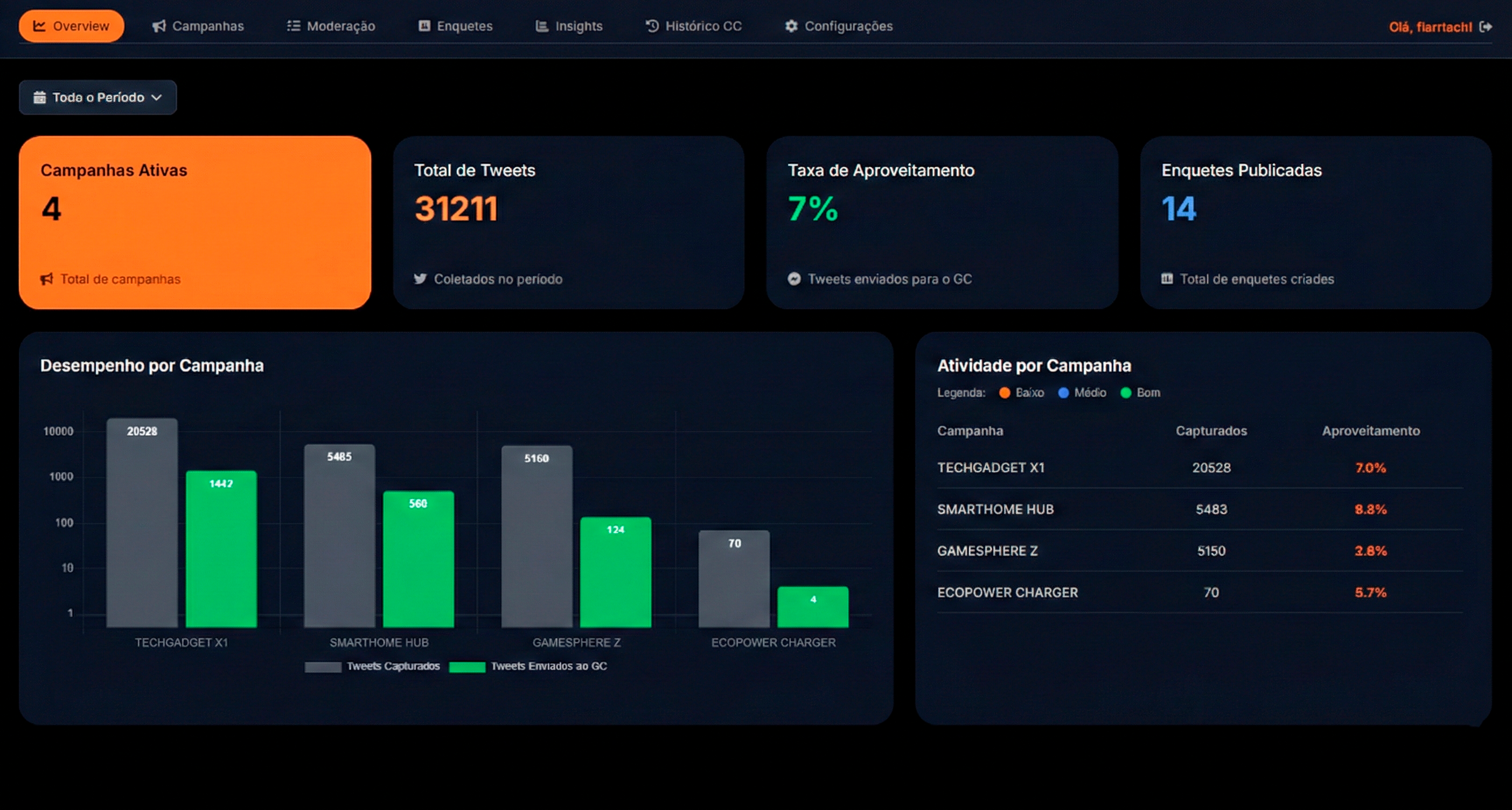Click the Moderação list icon
The width and height of the screenshot is (1512, 810).
click(x=294, y=26)
